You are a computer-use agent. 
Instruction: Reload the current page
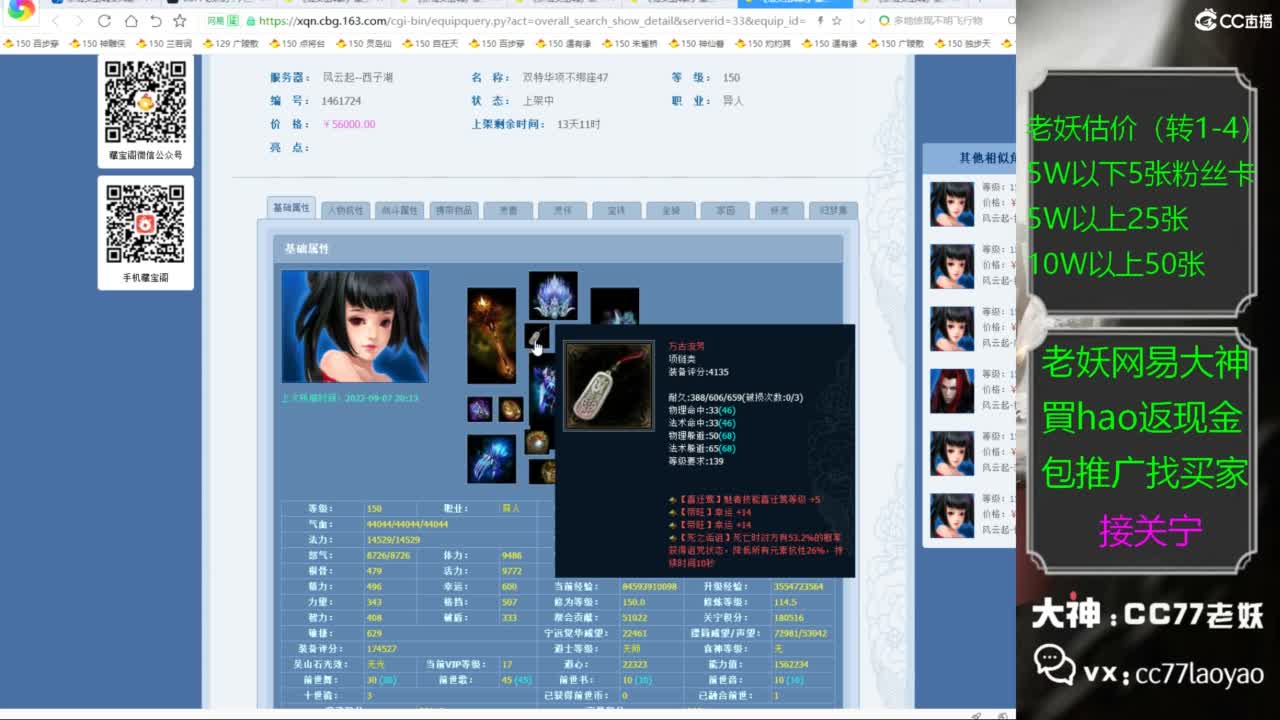tap(104, 20)
